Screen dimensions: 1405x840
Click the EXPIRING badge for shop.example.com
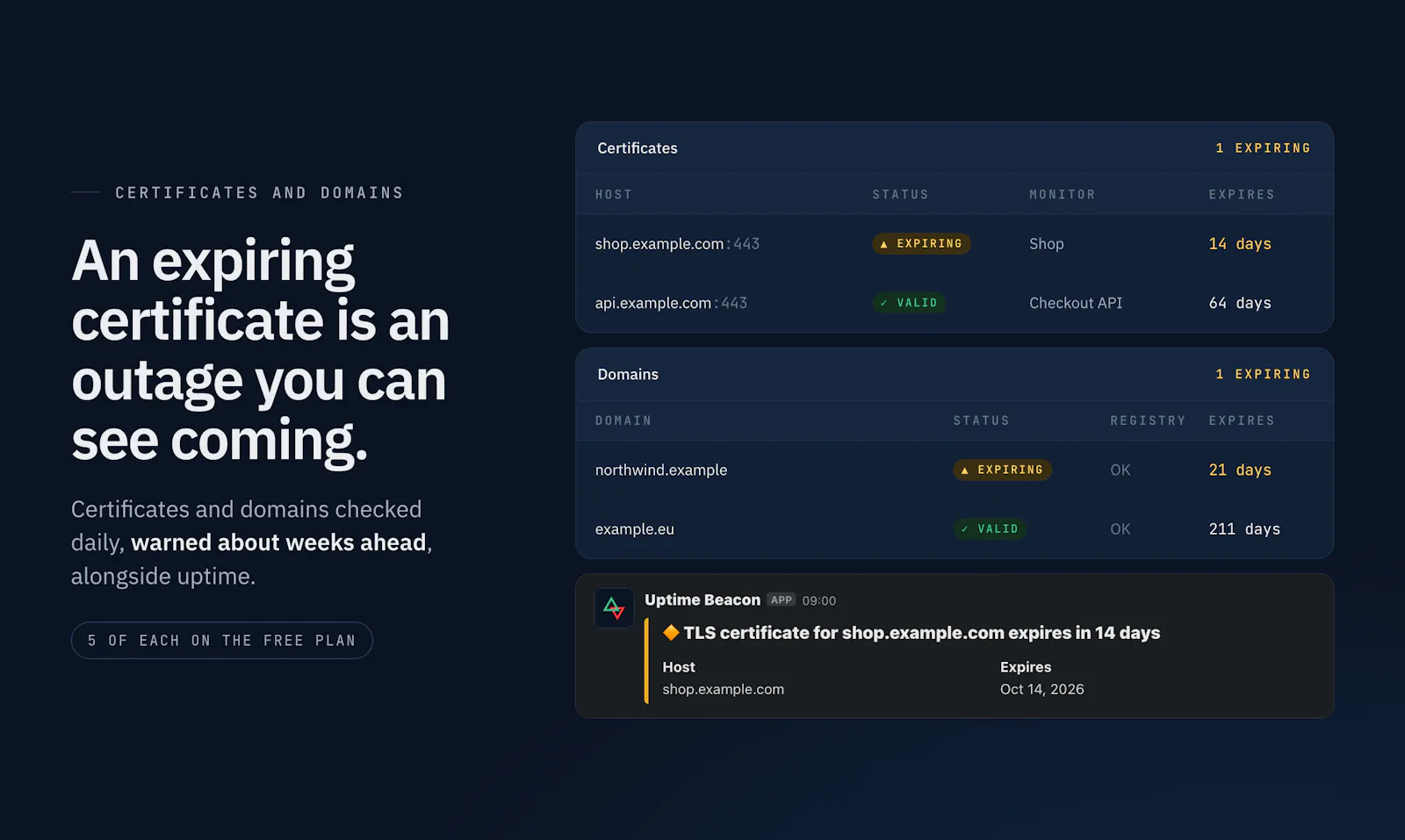tap(921, 244)
